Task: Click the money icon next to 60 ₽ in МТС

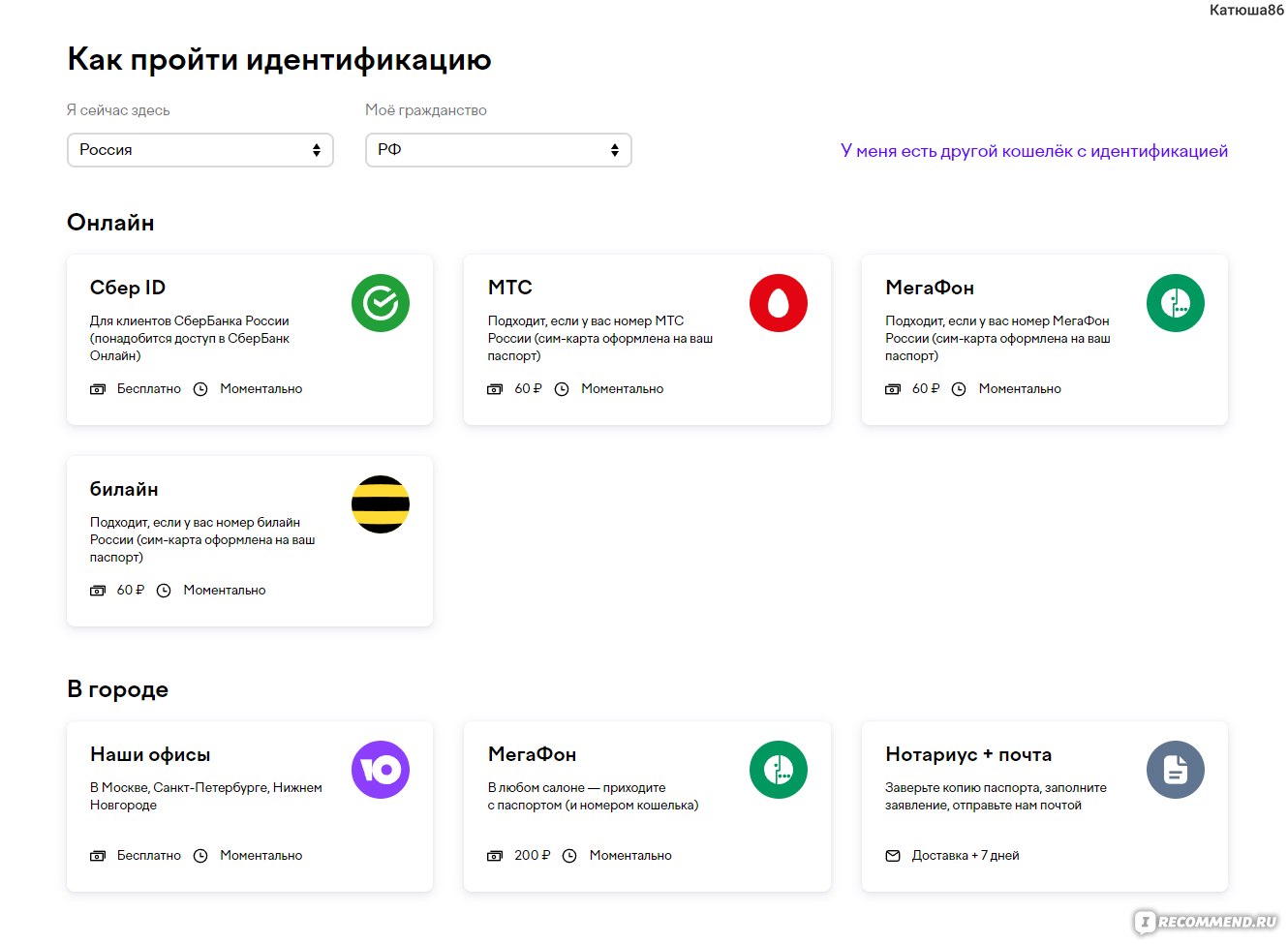Action: tap(495, 389)
